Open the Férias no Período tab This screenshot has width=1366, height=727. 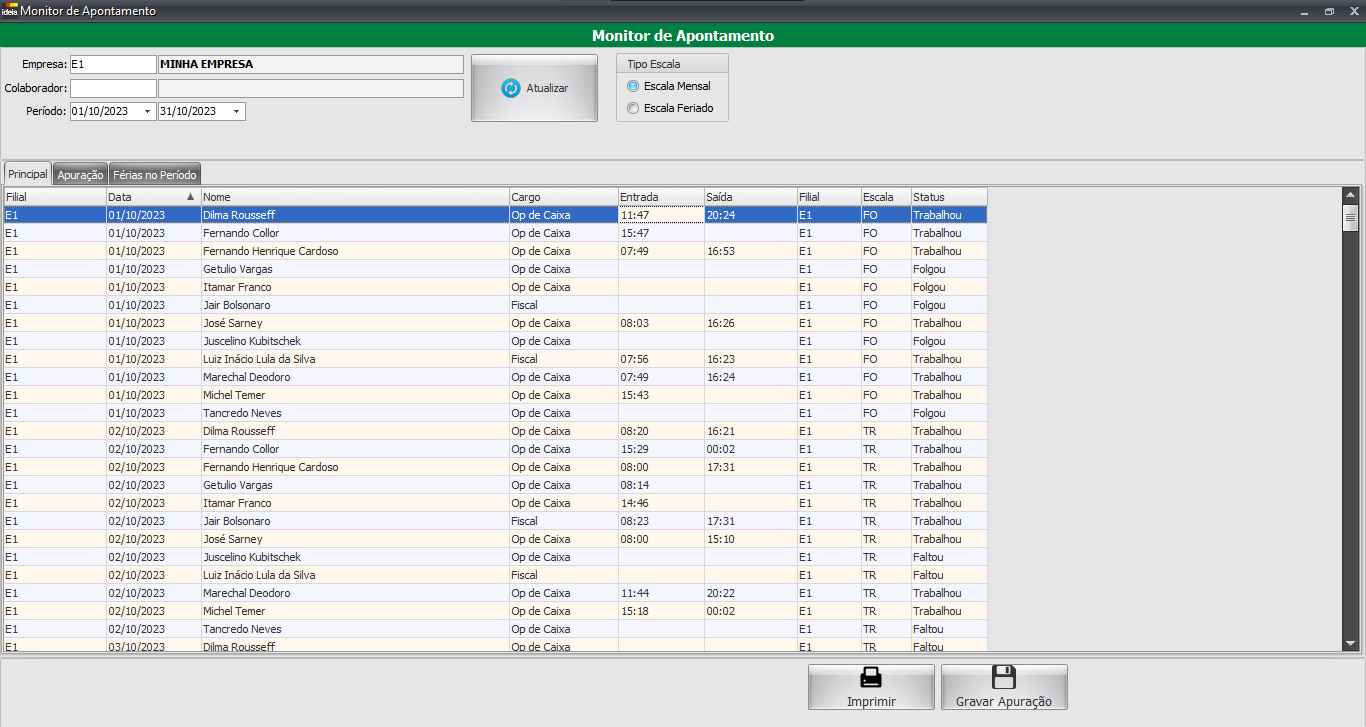pyautogui.click(x=155, y=175)
